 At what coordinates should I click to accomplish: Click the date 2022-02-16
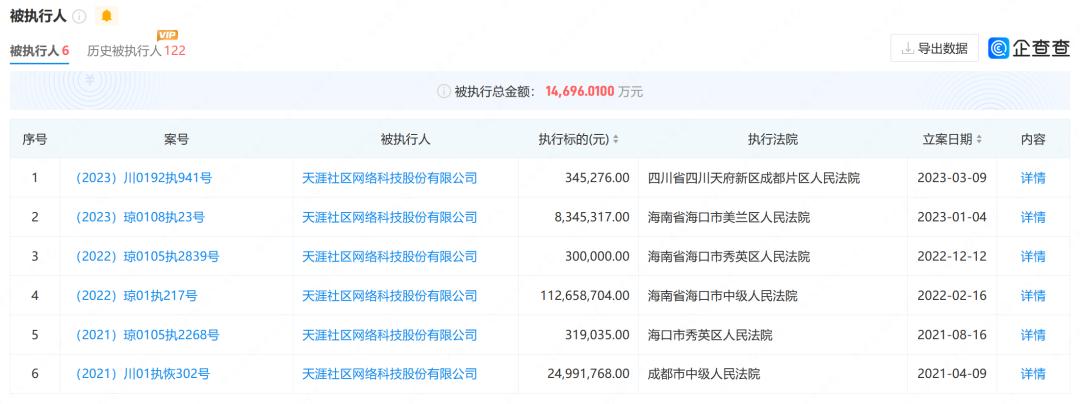click(x=952, y=296)
